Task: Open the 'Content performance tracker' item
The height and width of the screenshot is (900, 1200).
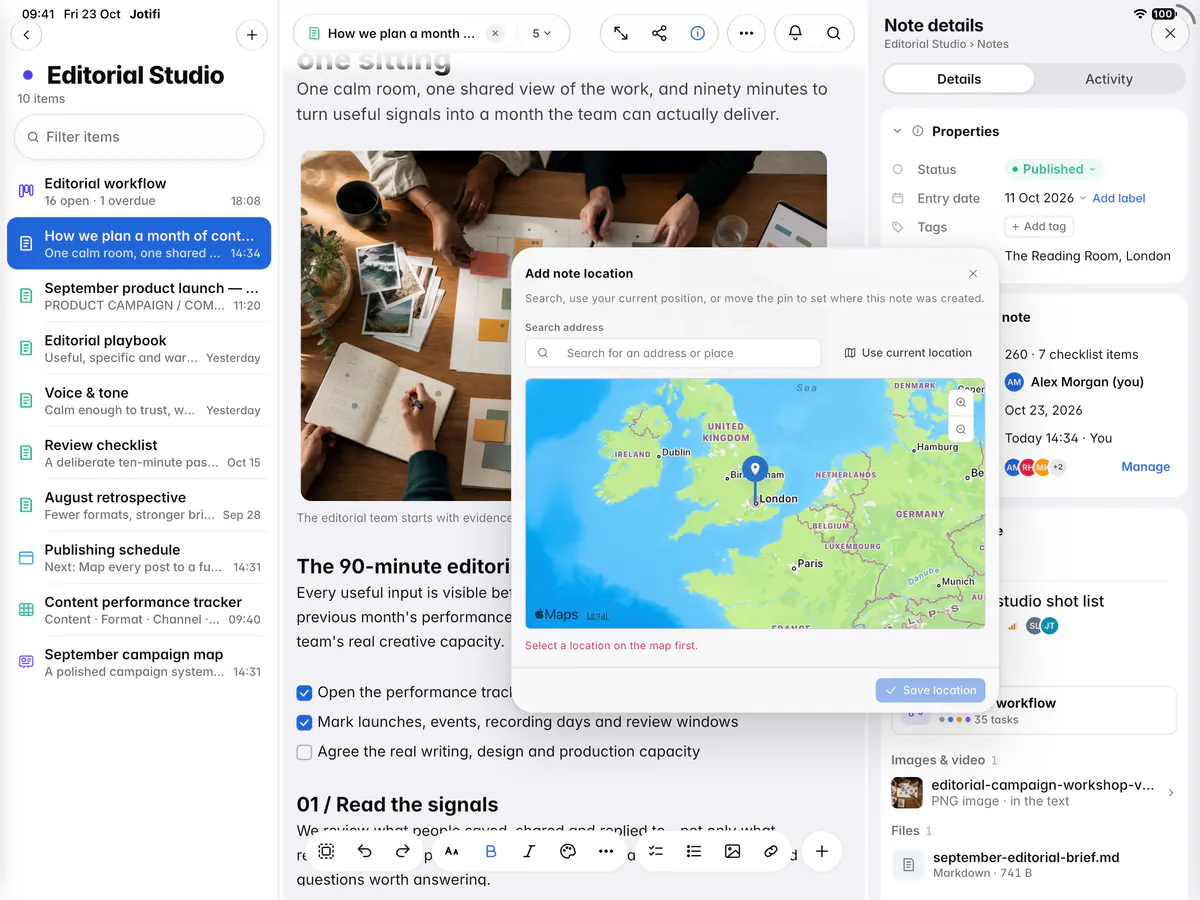Action: [139, 610]
